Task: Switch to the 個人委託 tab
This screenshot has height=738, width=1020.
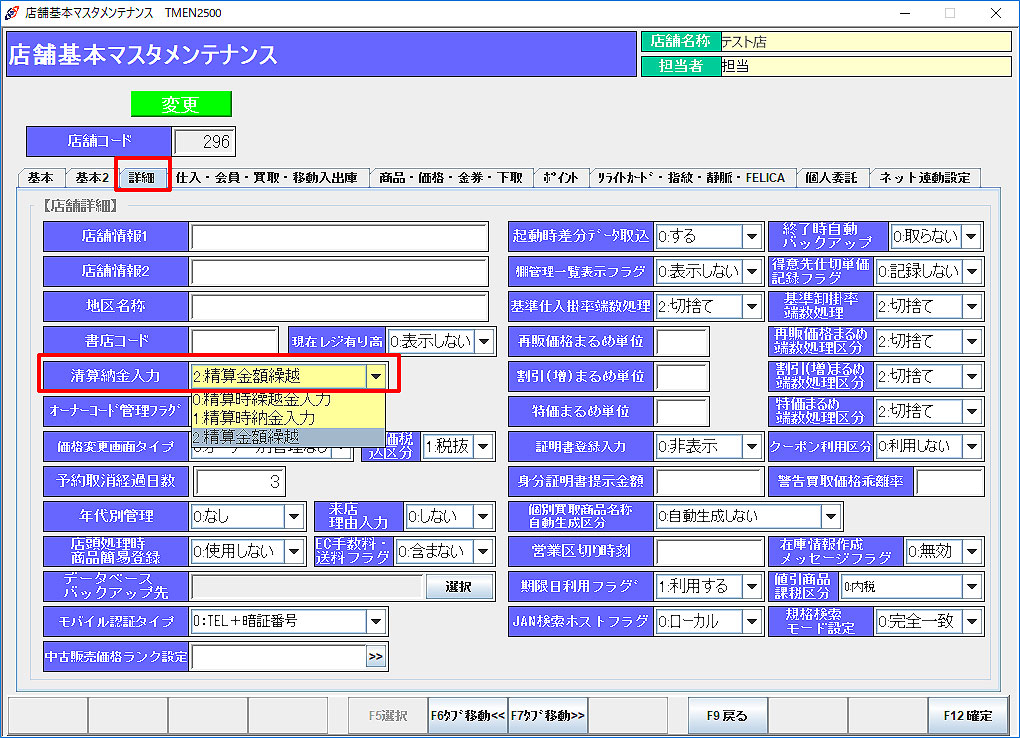Action: (831, 178)
